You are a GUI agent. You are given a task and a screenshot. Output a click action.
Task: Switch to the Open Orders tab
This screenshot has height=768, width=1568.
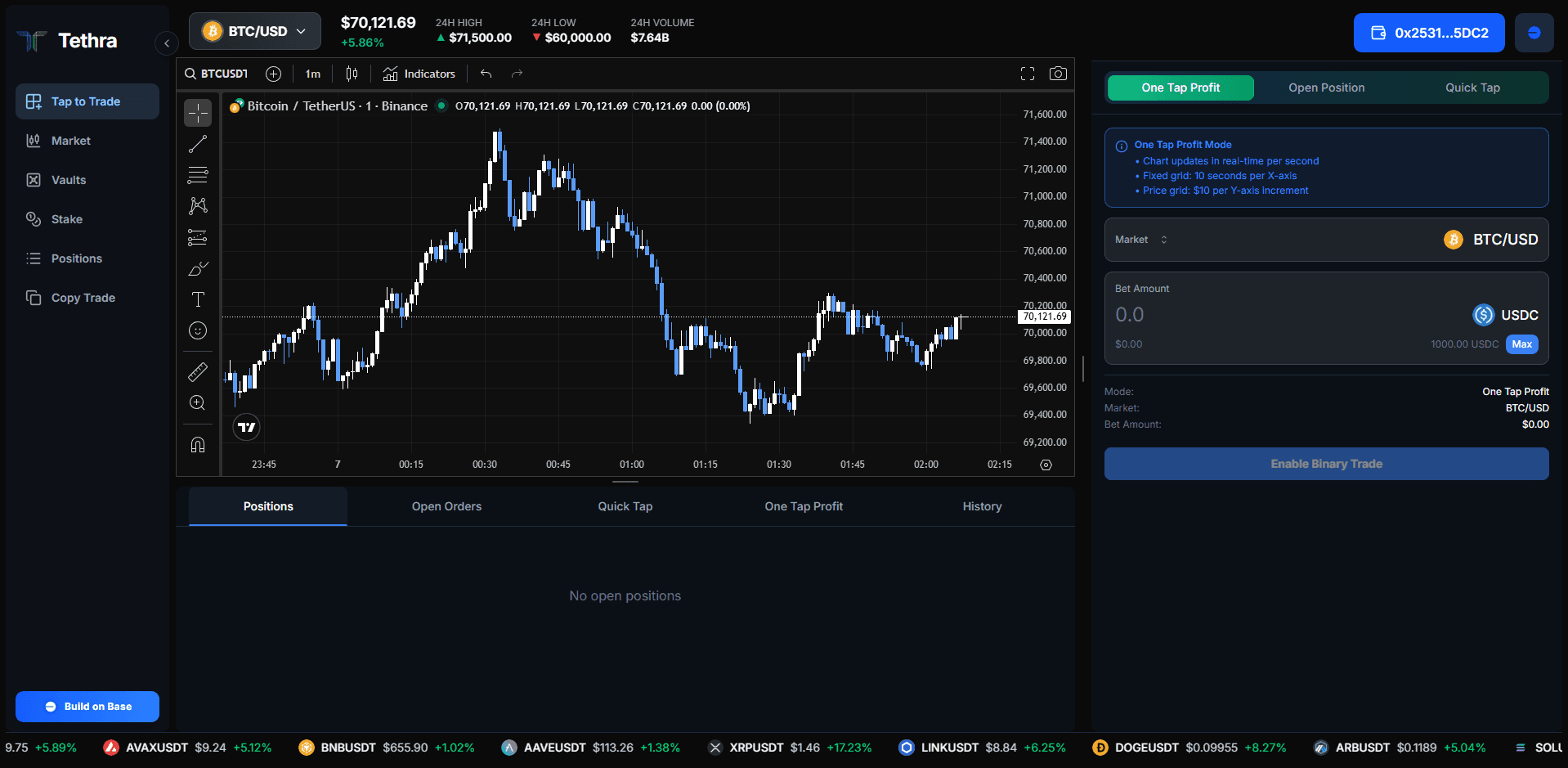click(x=446, y=506)
